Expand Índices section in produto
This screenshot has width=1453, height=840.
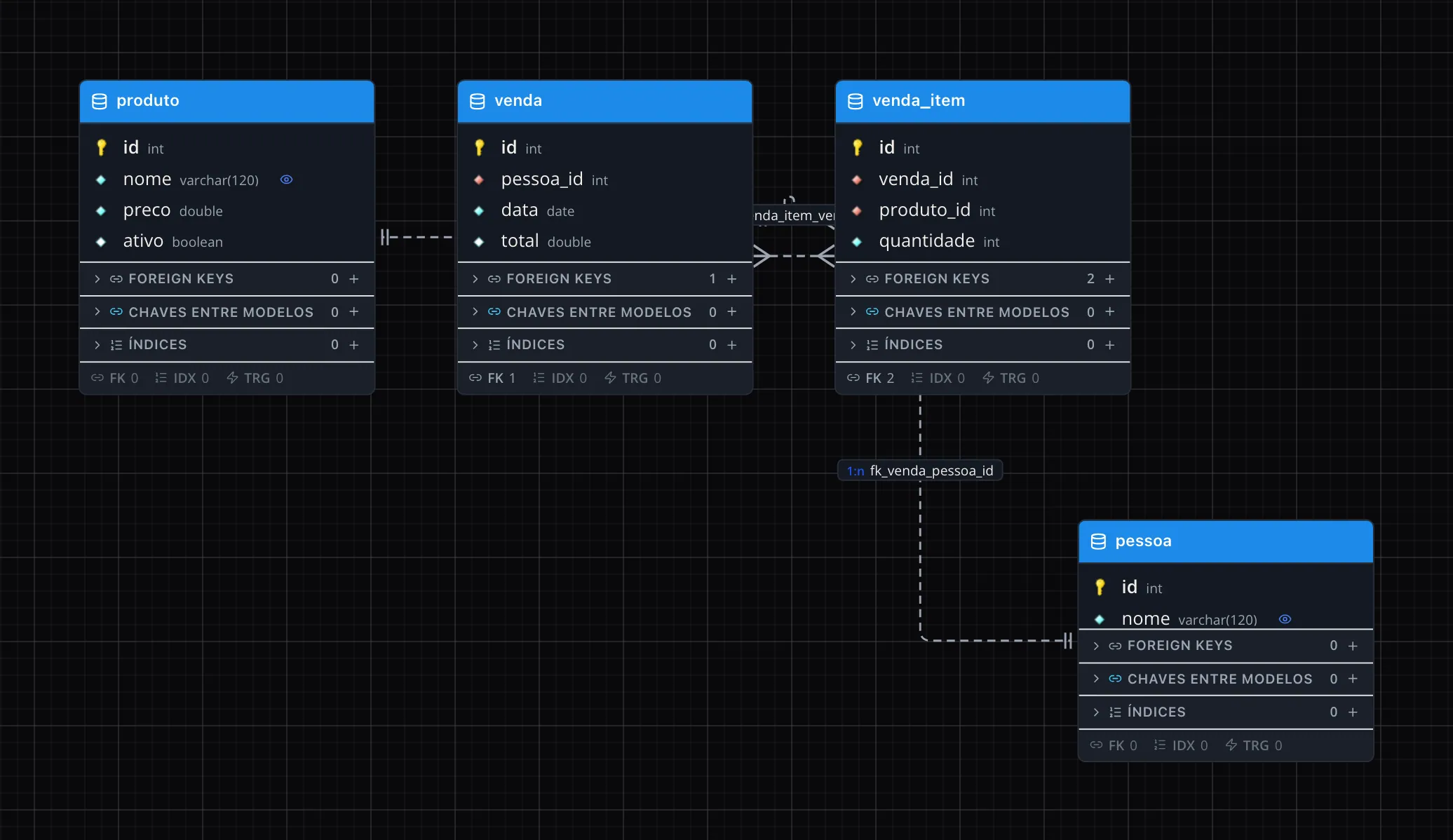(97, 345)
